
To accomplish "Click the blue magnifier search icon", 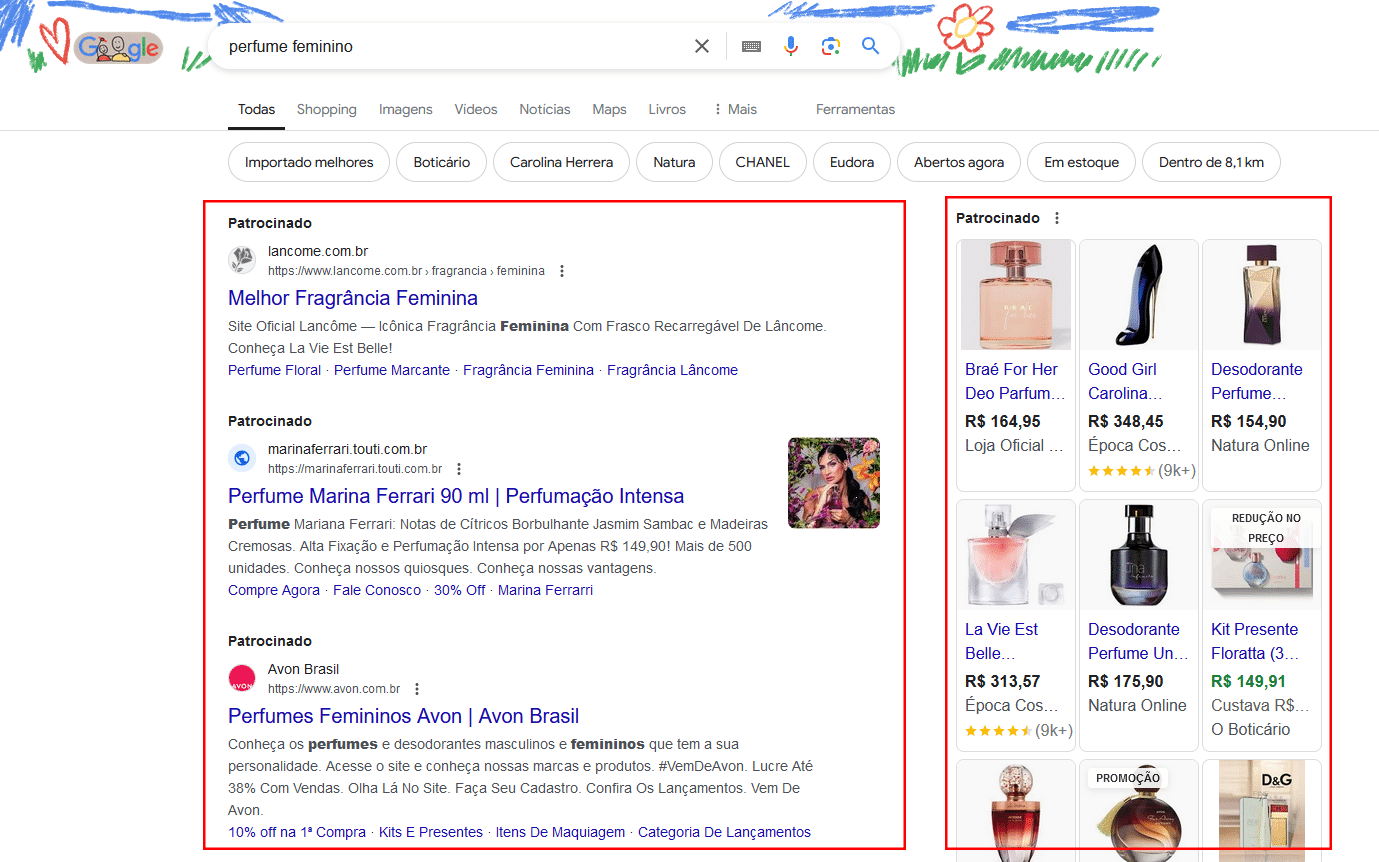I will [870, 46].
